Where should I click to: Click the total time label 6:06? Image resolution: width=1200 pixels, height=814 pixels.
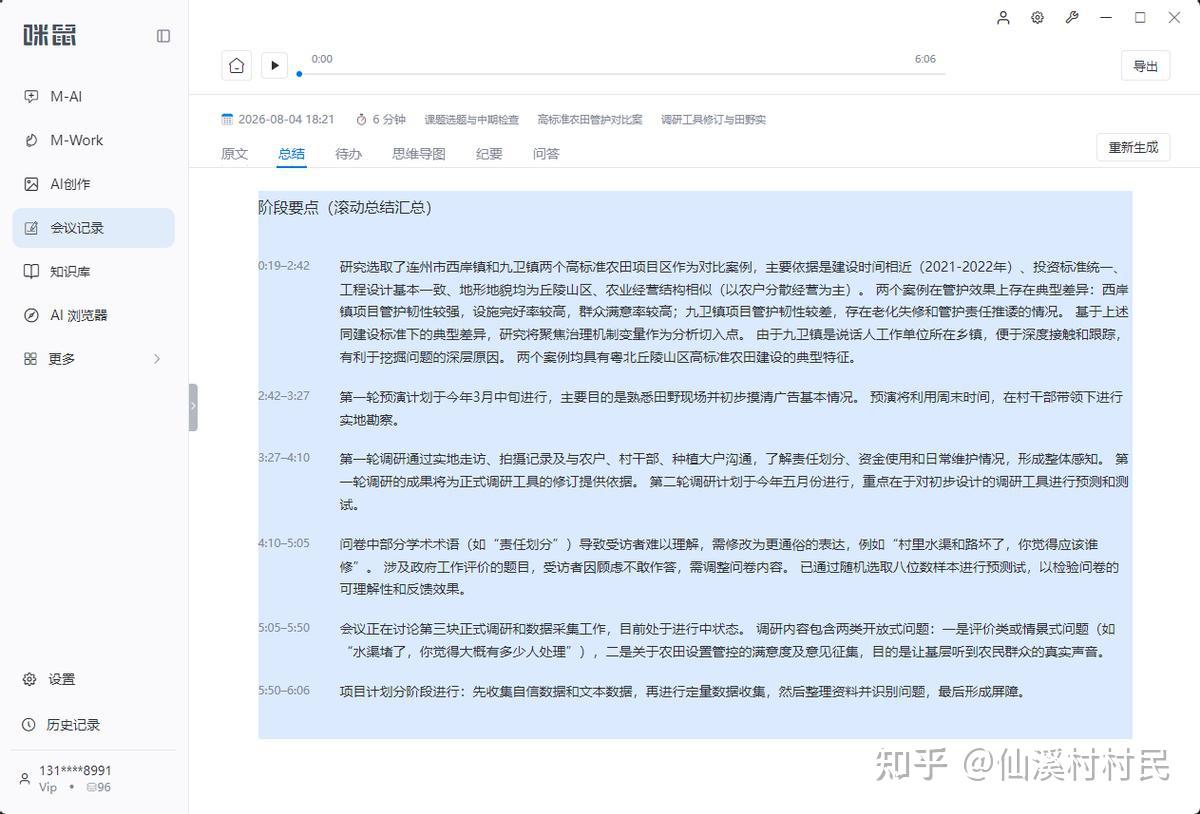[x=925, y=59]
